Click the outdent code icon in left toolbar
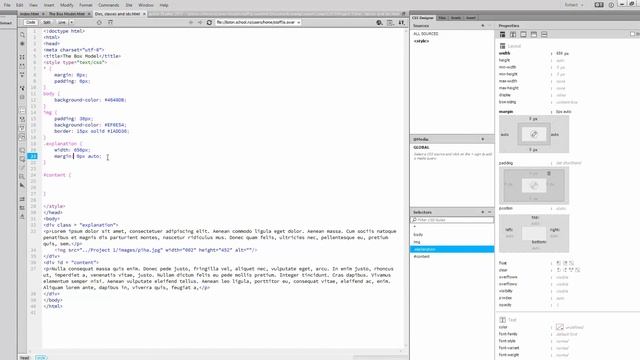This screenshot has height=360, width=640. point(22,208)
